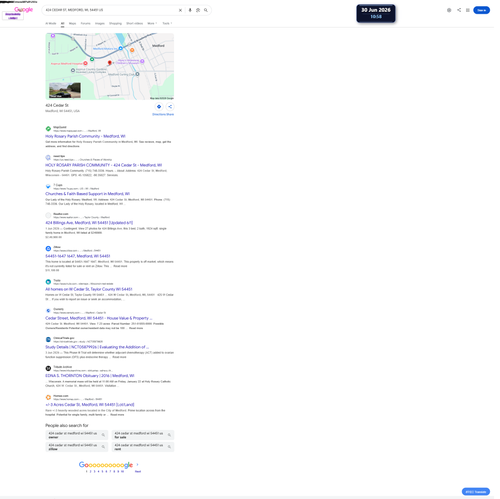Click the Homes.com result favicon
The width and height of the screenshot is (500, 499).
(x=48, y=397)
